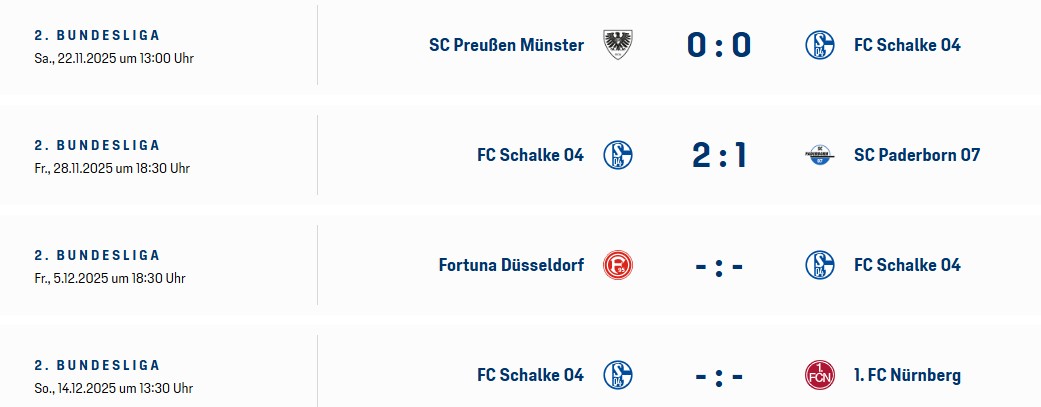Click Schalke logo in the Münster match
Viewport: 1041px width, 407px height.
820,45
